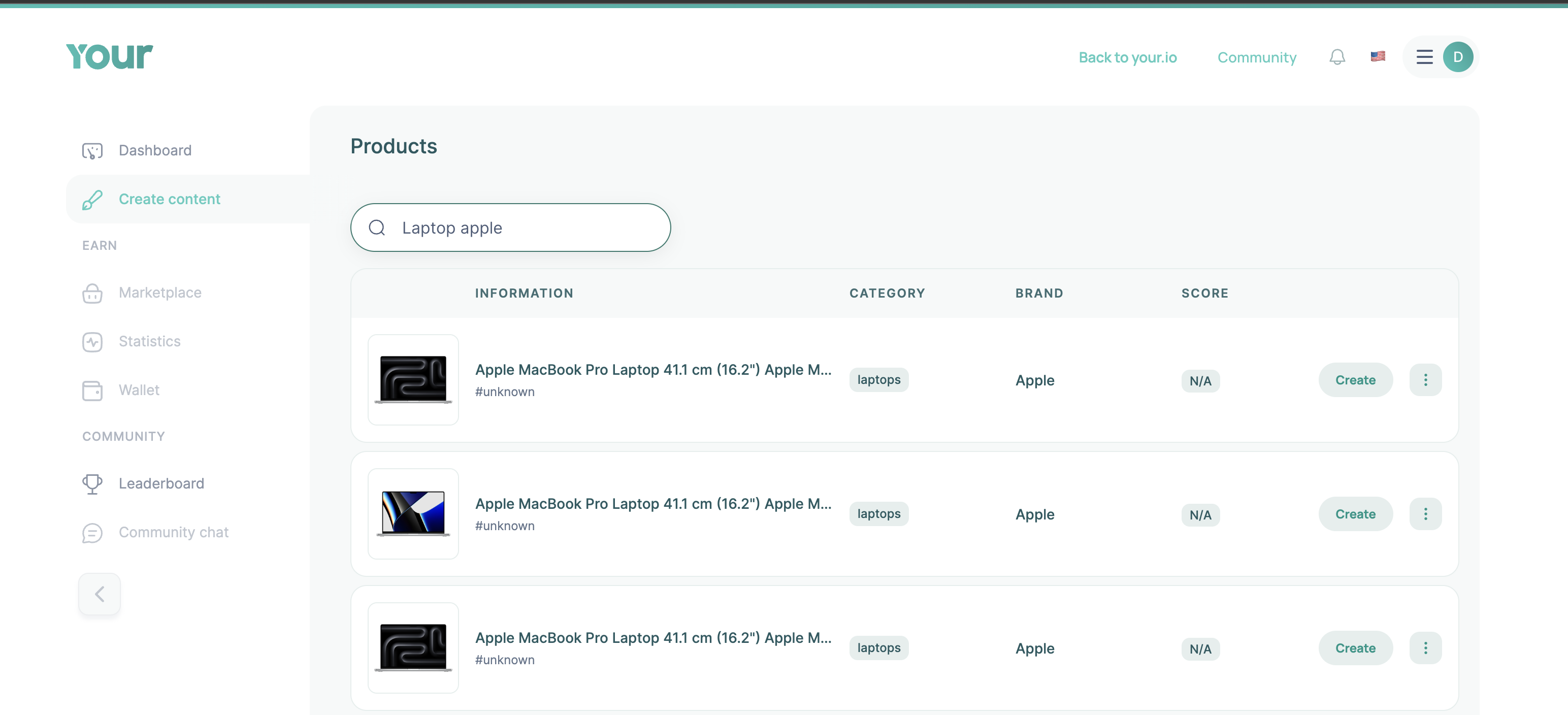Open more options for the third MacBook row
The image size is (1568, 715).
(1425, 648)
